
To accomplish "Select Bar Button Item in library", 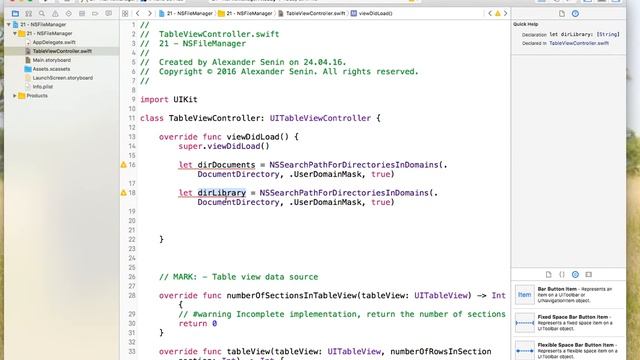I will coord(568,295).
